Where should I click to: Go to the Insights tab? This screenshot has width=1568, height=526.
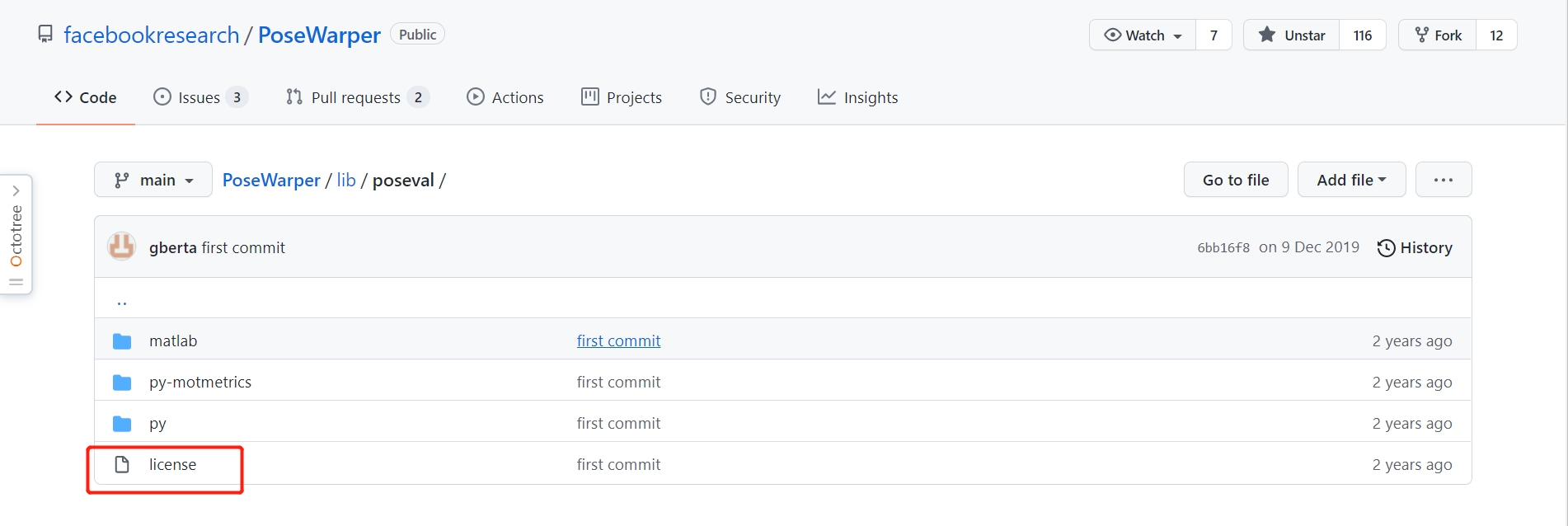[x=857, y=97]
